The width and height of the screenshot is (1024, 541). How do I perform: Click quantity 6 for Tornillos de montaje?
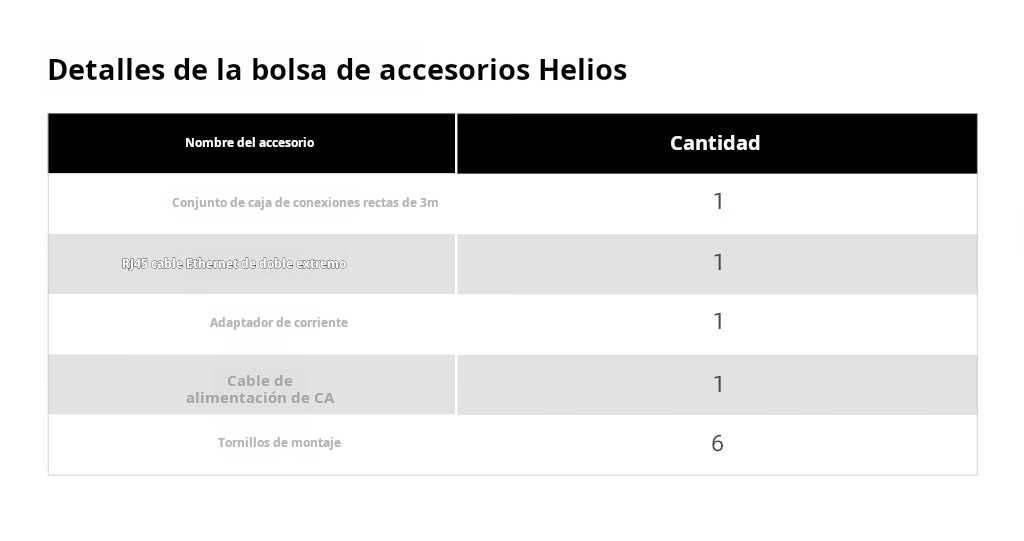point(717,444)
